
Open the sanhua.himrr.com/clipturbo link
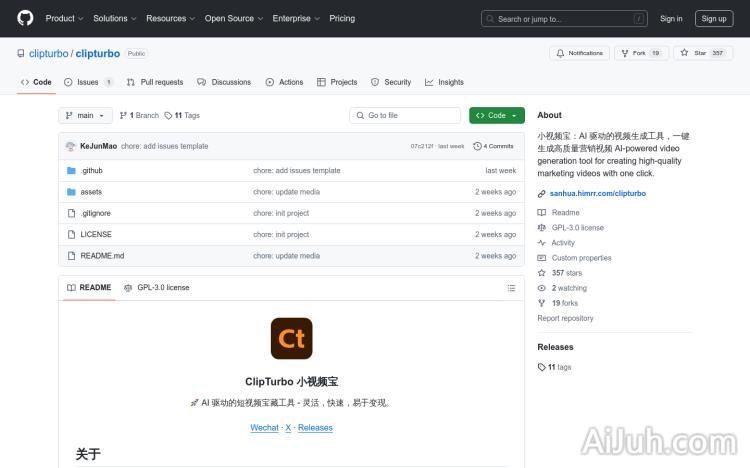(597, 193)
